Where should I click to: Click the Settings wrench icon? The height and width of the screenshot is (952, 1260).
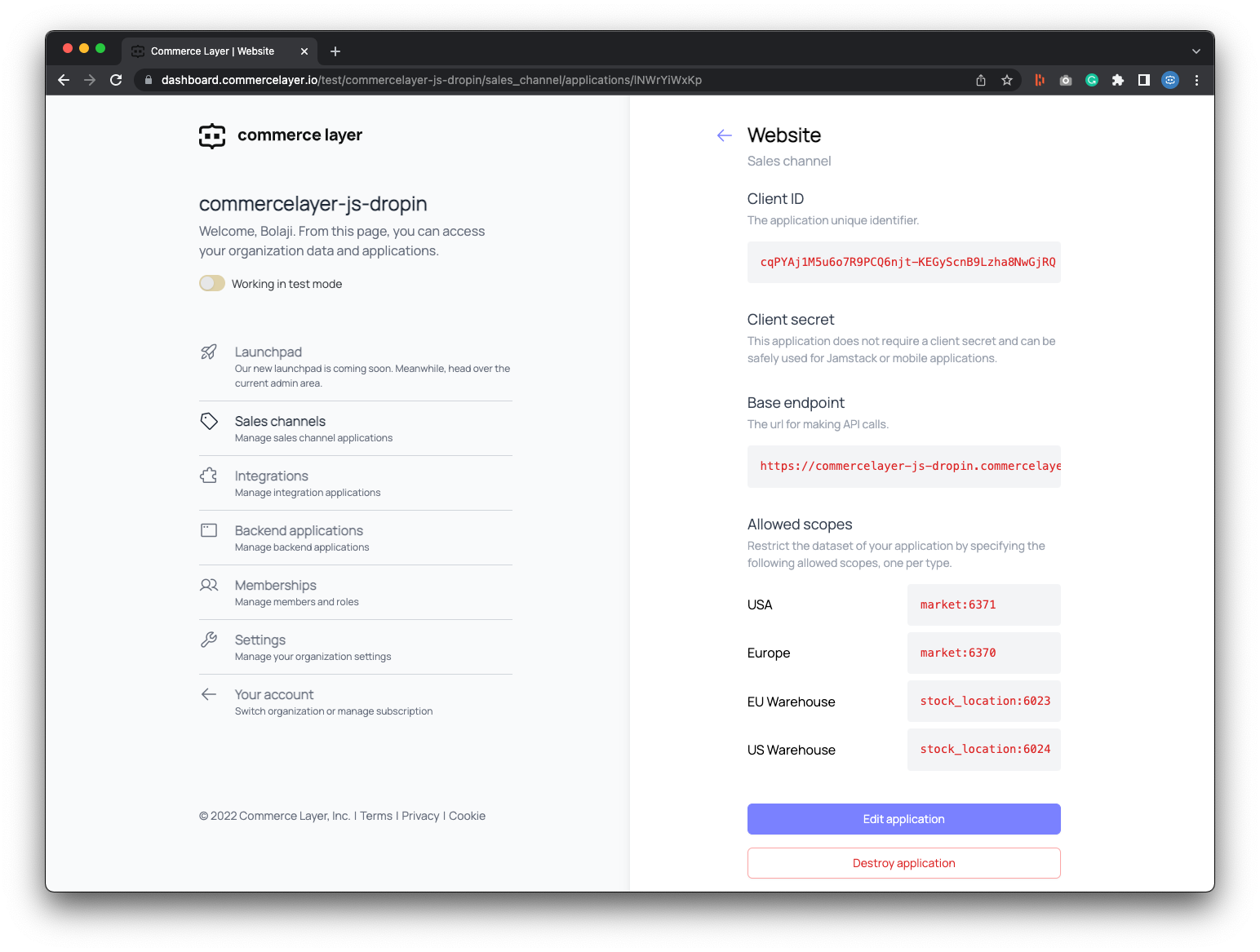[x=209, y=640]
